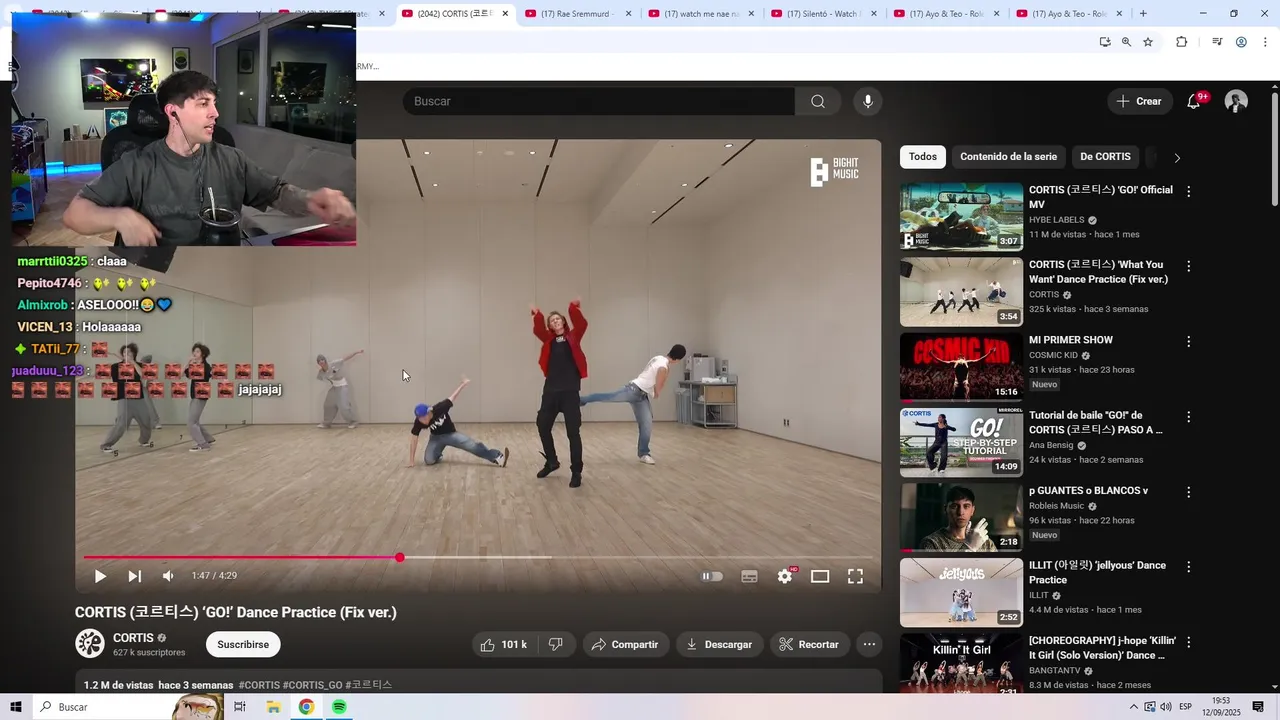Like the video with 101 k likes
Image resolution: width=1280 pixels, height=720 pixels.
[503, 645]
